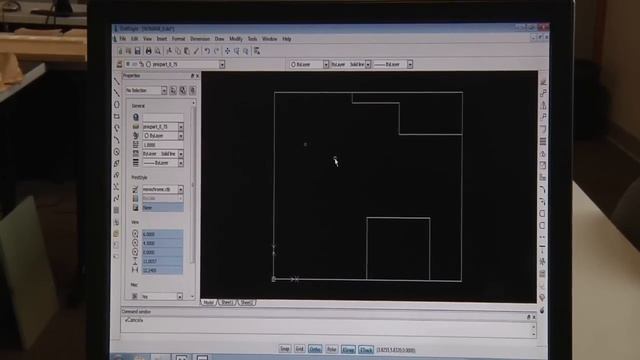Open the lineweight ByLayer drop-down in toolbar

[410, 64]
